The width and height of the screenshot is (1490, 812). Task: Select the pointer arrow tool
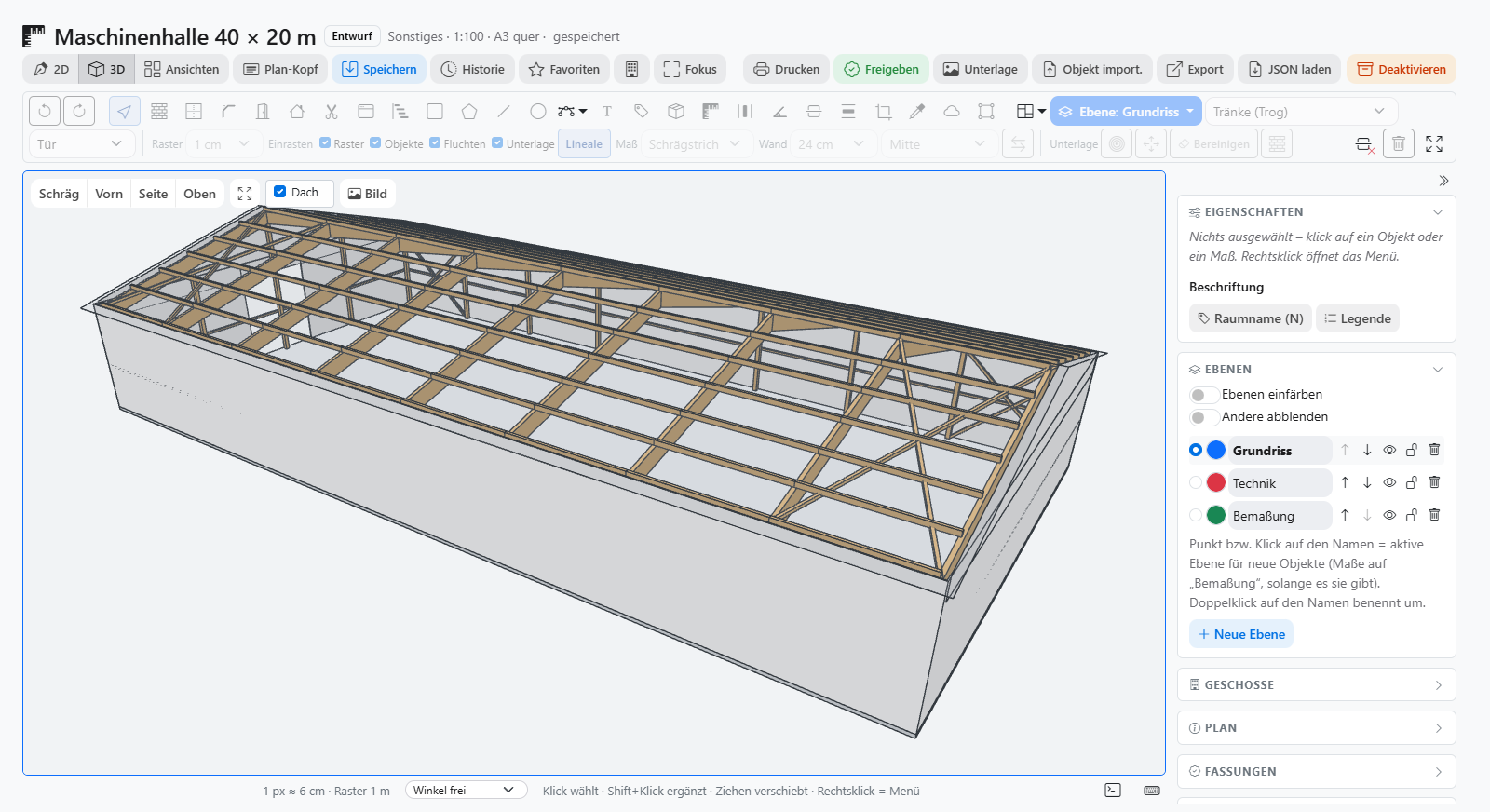[x=125, y=111]
